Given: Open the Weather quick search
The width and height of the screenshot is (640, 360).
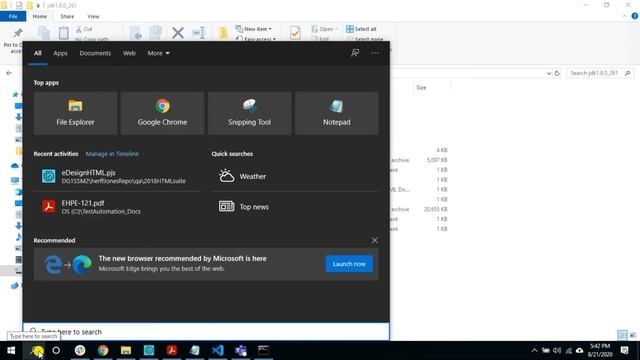Looking at the screenshot, I should (295, 176).
